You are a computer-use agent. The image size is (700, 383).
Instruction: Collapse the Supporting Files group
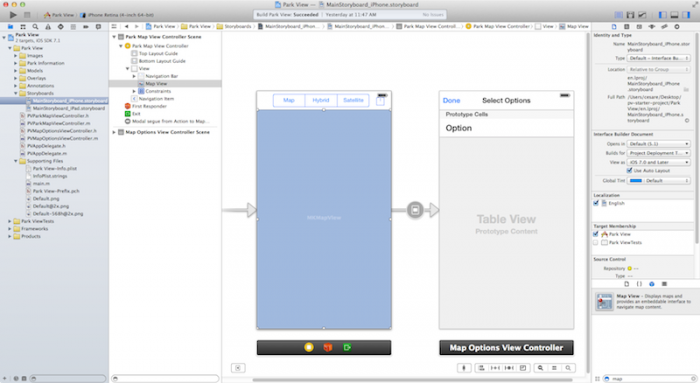16,161
